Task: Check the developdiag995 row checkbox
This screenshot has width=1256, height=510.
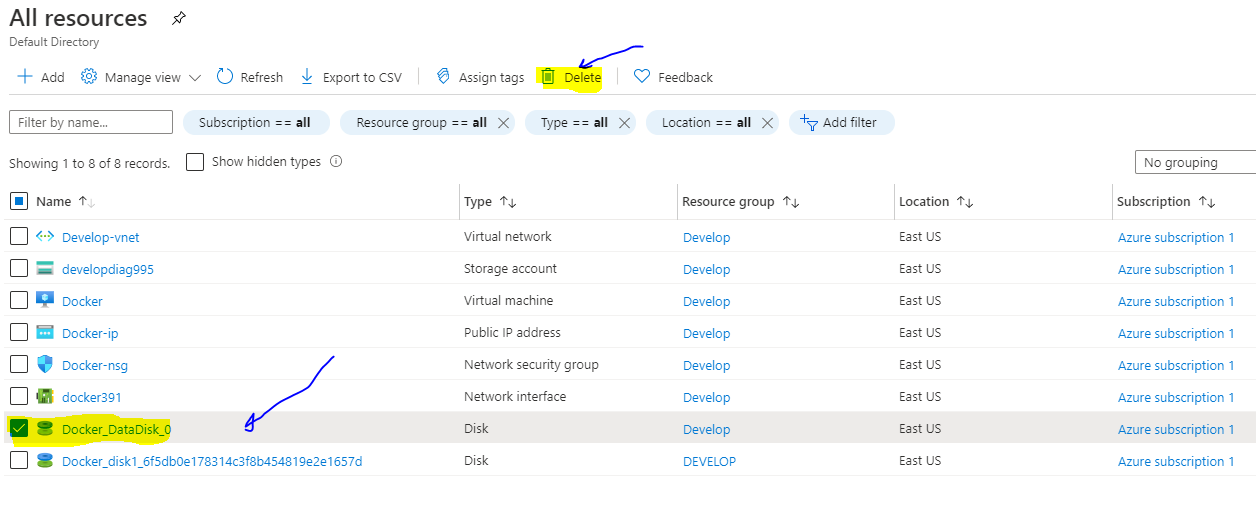Action: [x=19, y=269]
